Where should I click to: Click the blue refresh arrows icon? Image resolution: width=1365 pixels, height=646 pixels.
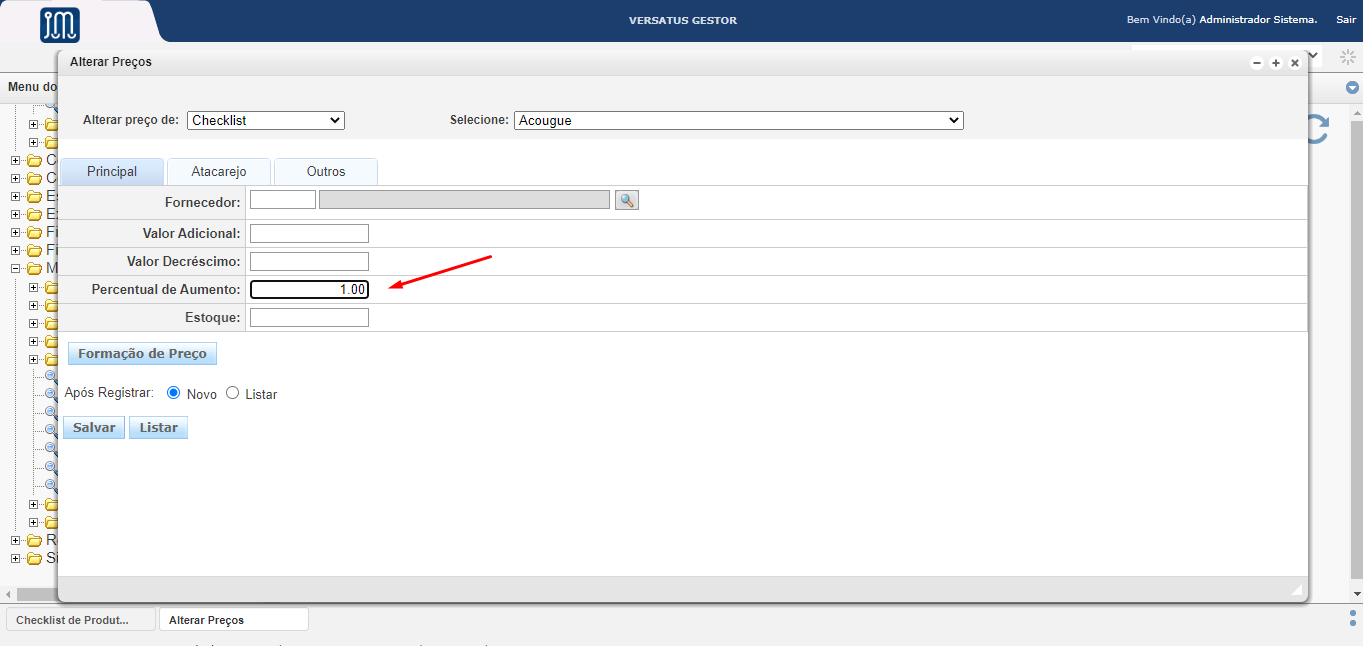[1318, 128]
